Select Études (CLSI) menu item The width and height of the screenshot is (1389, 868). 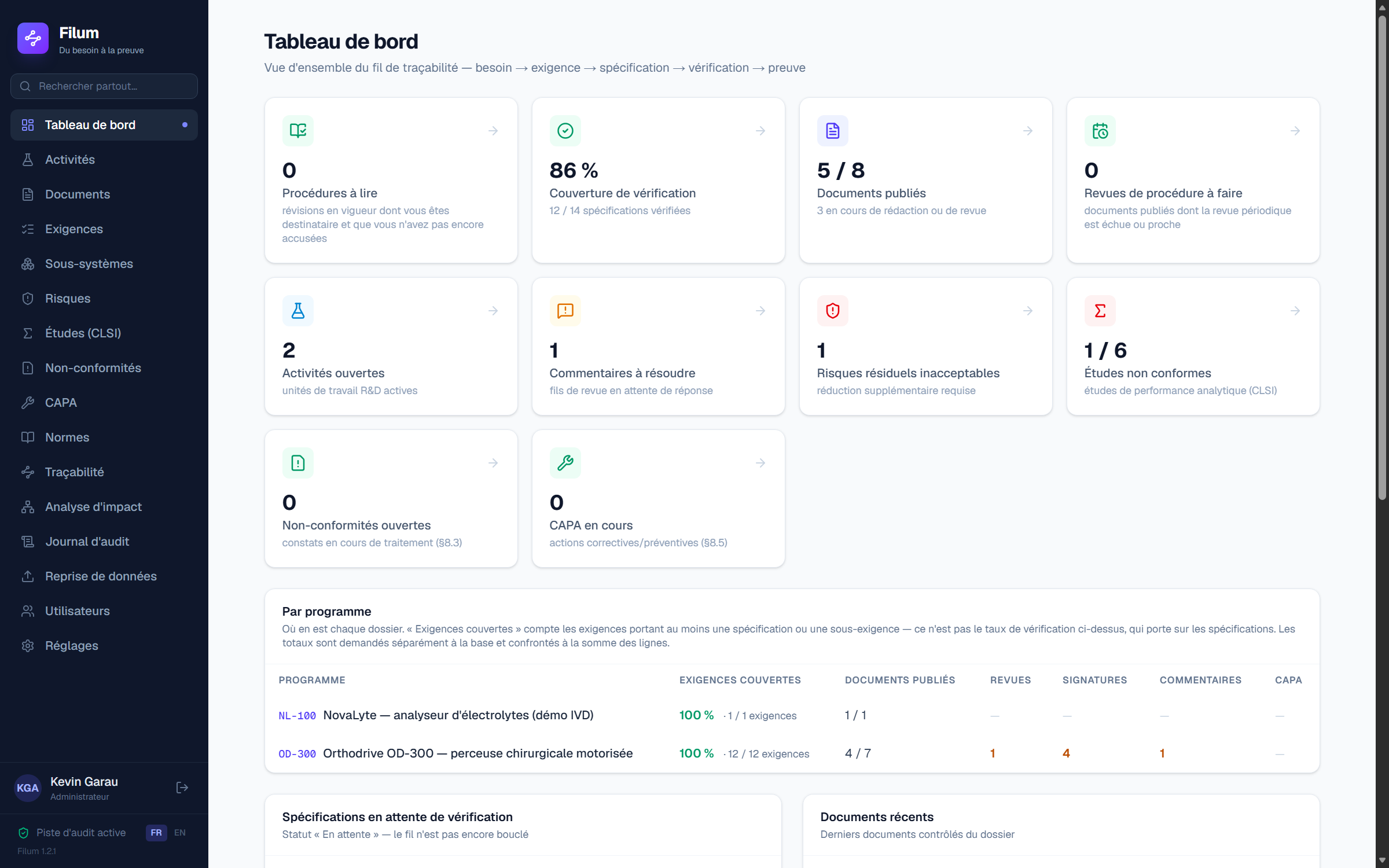click(104, 333)
